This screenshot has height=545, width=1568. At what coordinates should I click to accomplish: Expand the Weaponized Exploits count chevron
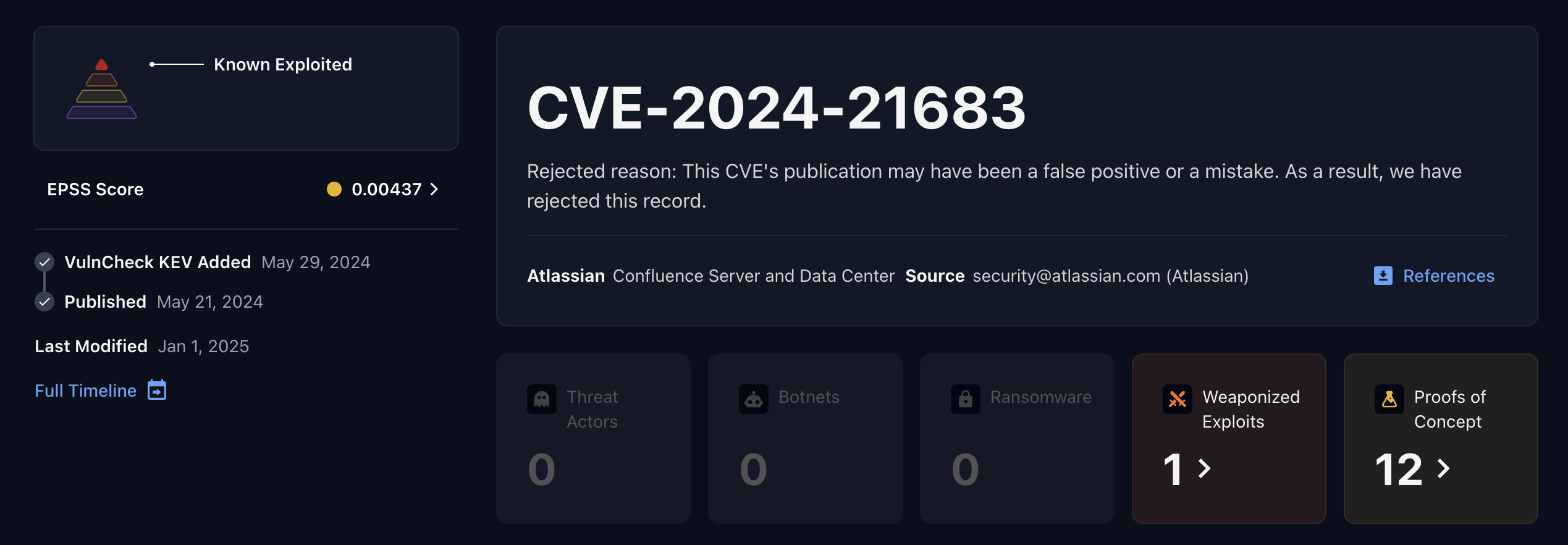pos(1203,468)
